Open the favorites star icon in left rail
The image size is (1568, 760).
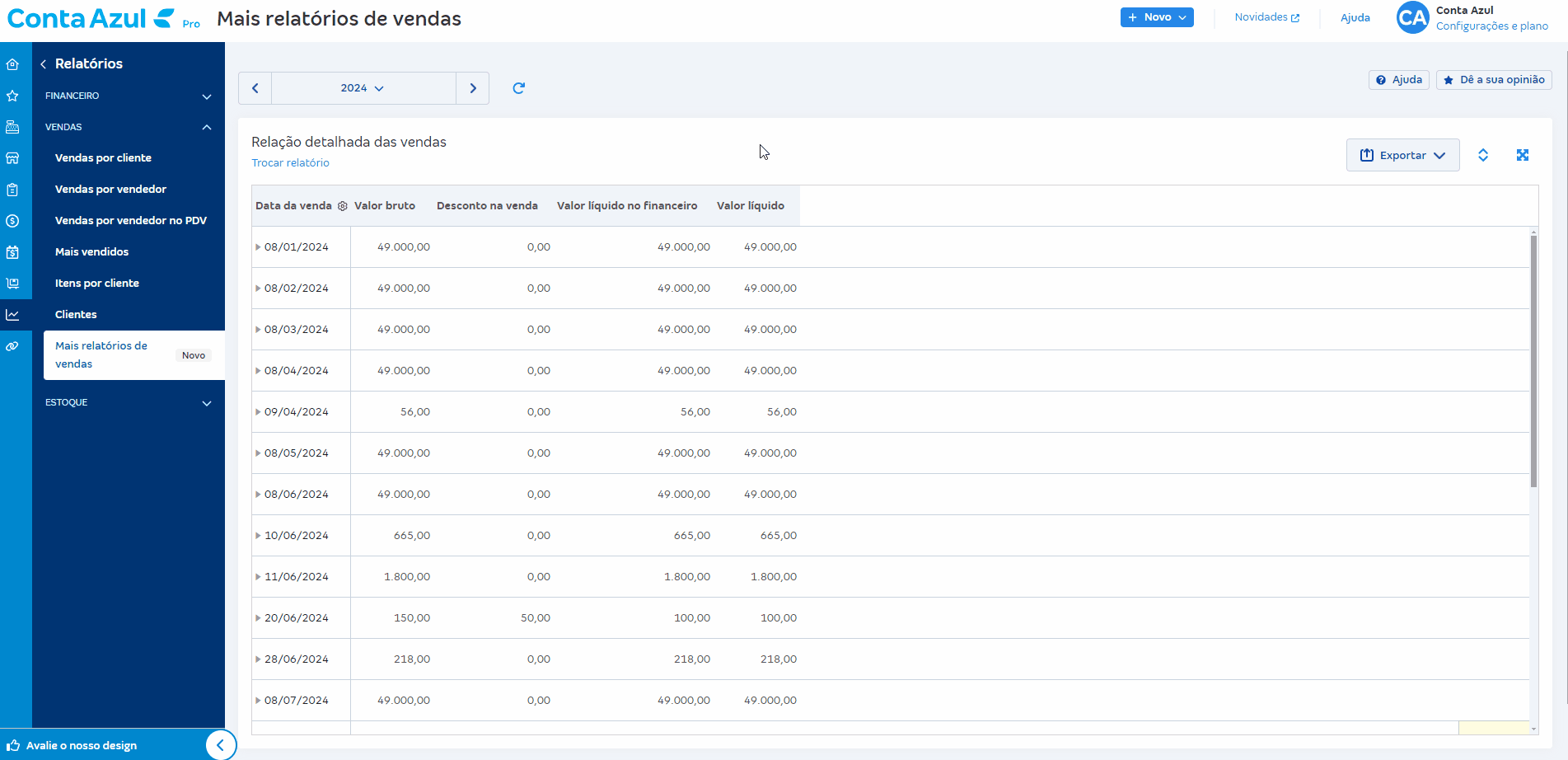pos(12,96)
